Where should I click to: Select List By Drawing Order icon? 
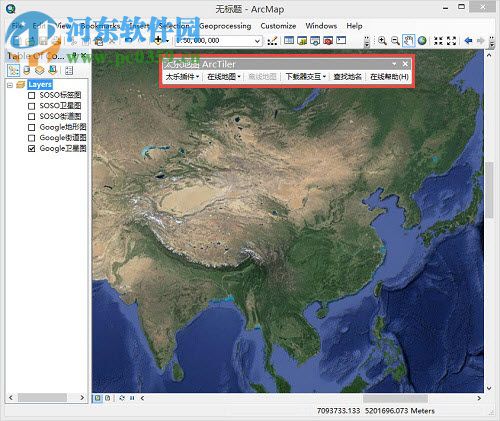14,70
